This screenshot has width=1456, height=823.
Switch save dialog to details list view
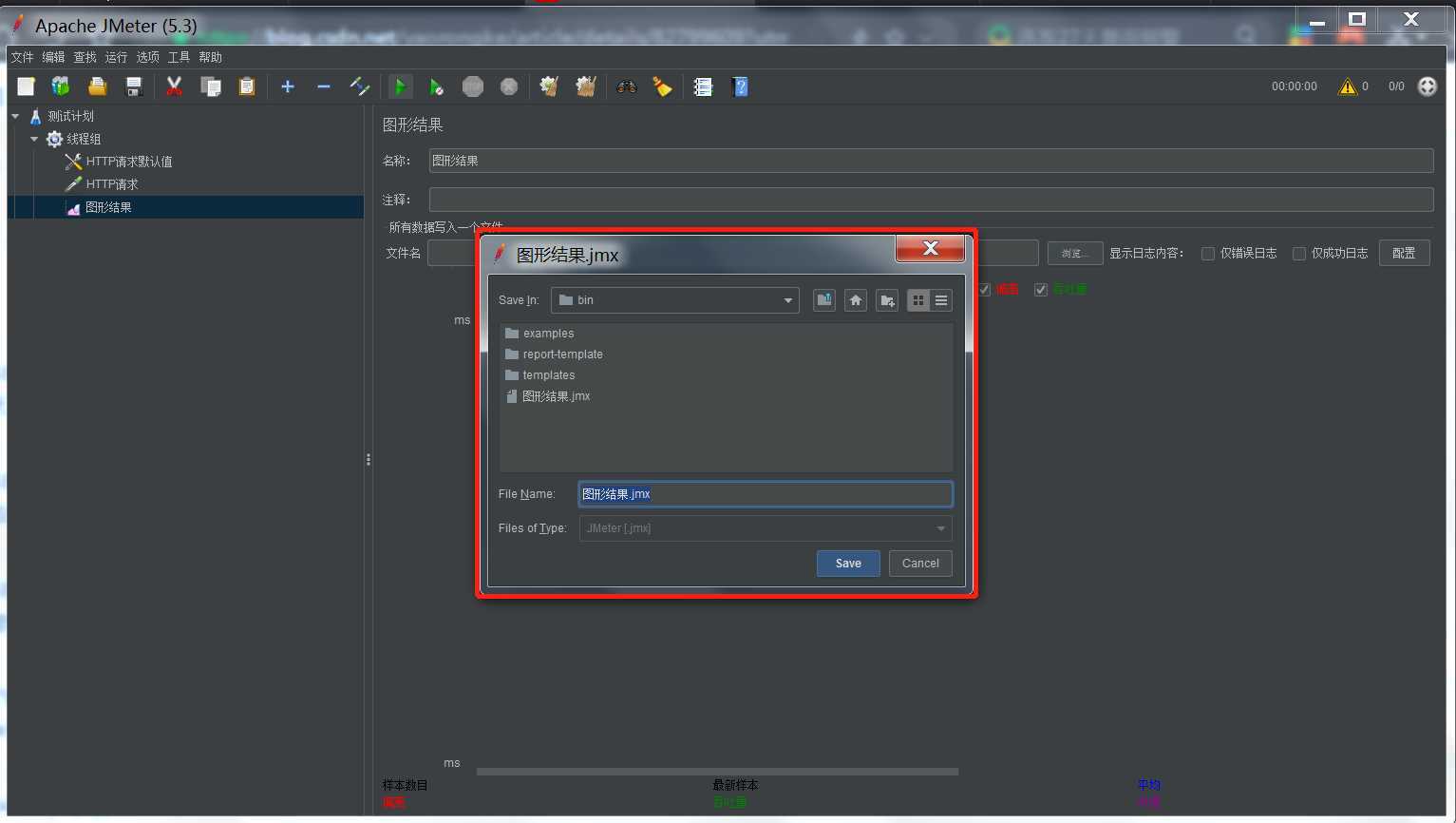(x=941, y=300)
